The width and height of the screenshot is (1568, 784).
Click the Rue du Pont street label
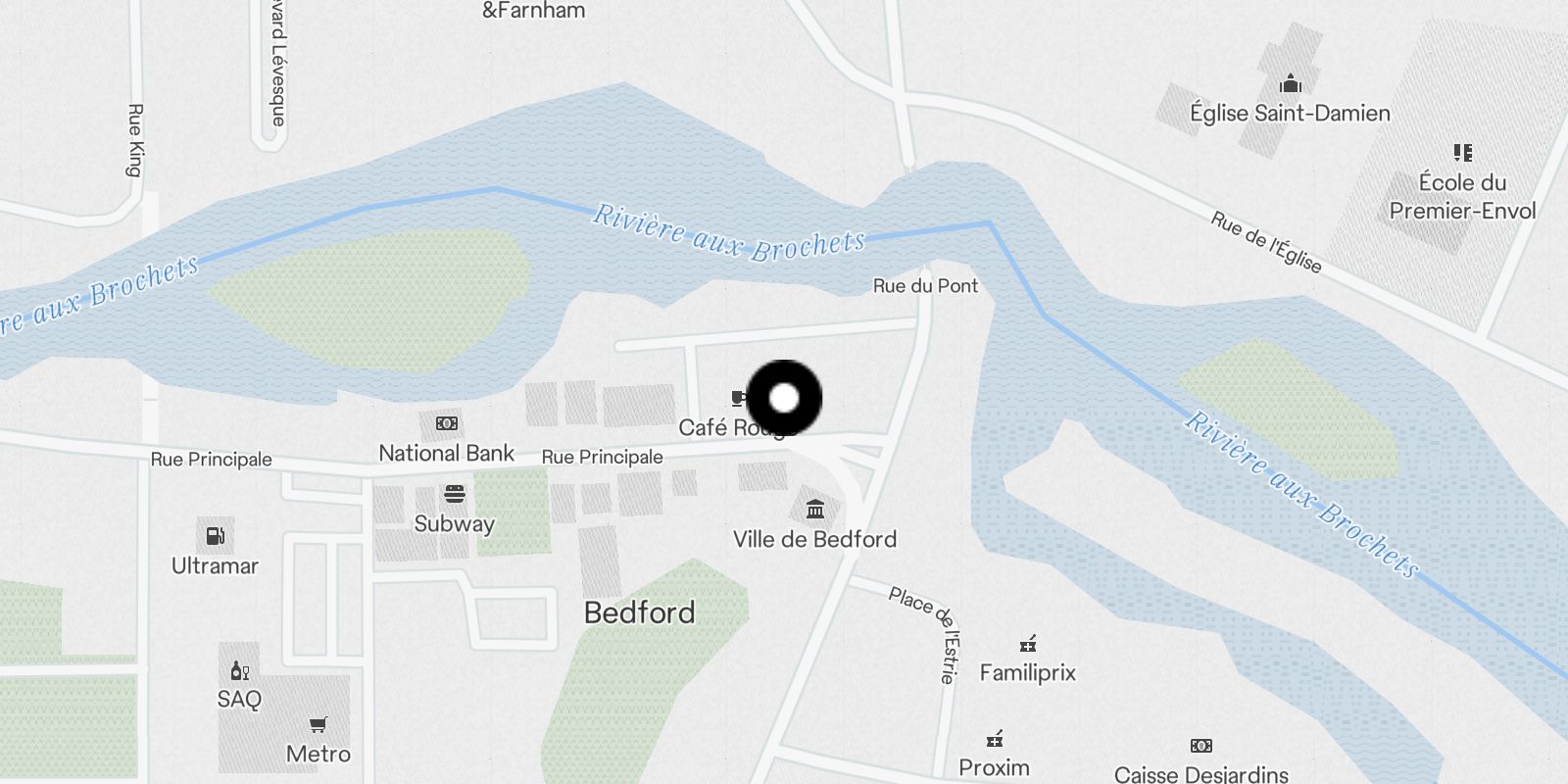click(x=925, y=286)
